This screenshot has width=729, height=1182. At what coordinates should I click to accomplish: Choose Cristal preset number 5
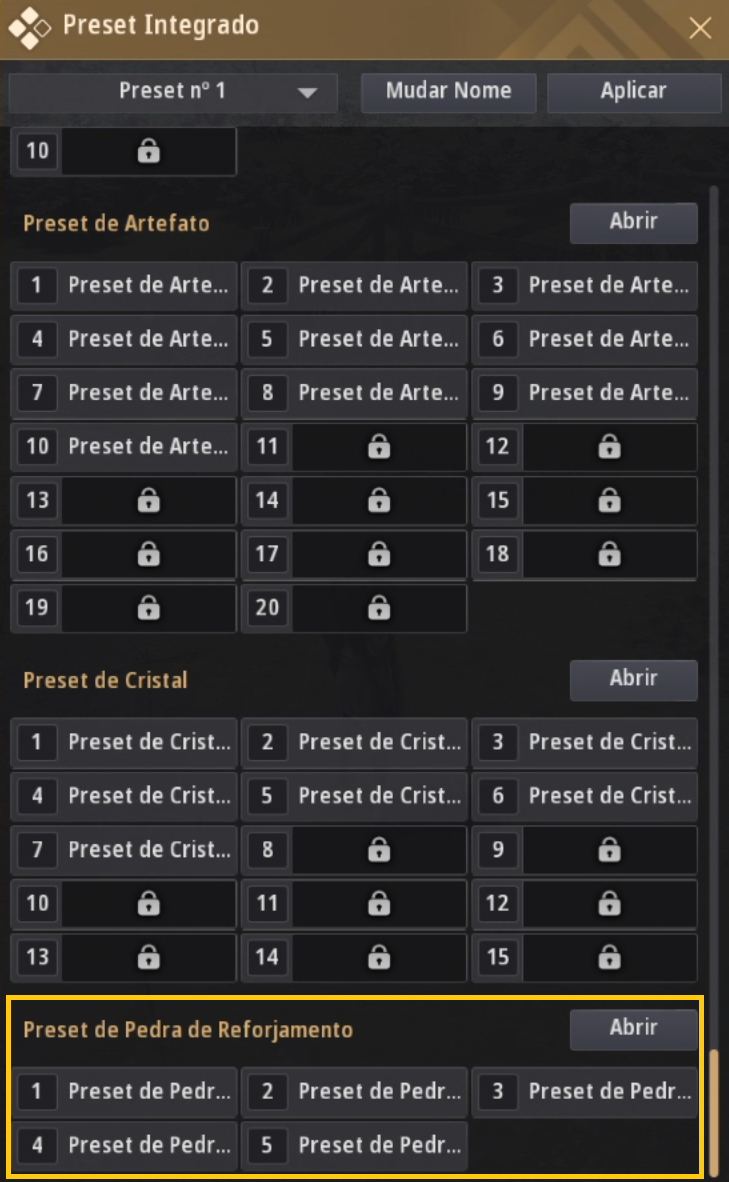(x=354, y=797)
